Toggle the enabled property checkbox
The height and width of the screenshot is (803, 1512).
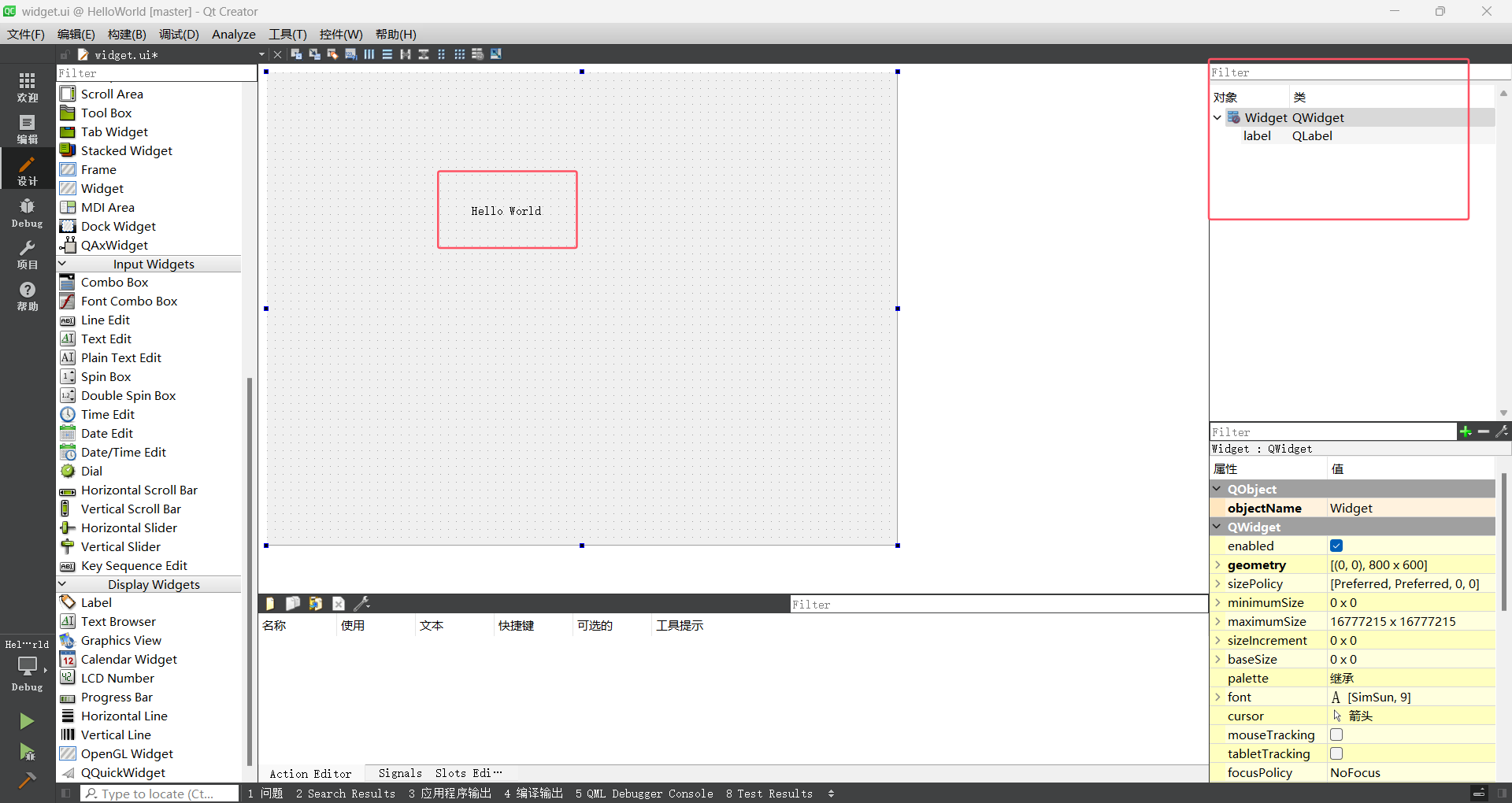coord(1336,546)
